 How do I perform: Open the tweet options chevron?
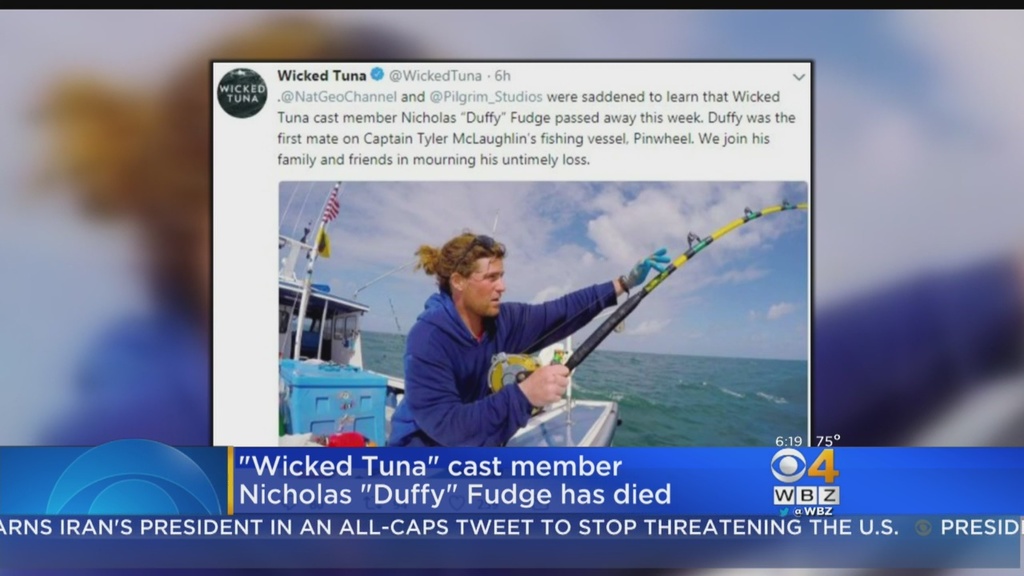(x=798, y=77)
